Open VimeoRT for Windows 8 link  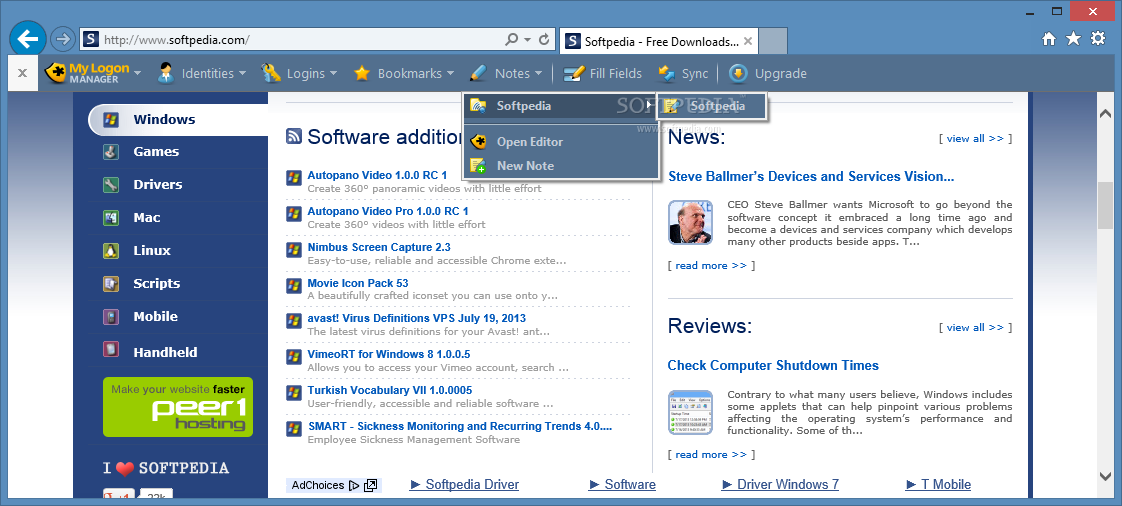(x=389, y=354)
